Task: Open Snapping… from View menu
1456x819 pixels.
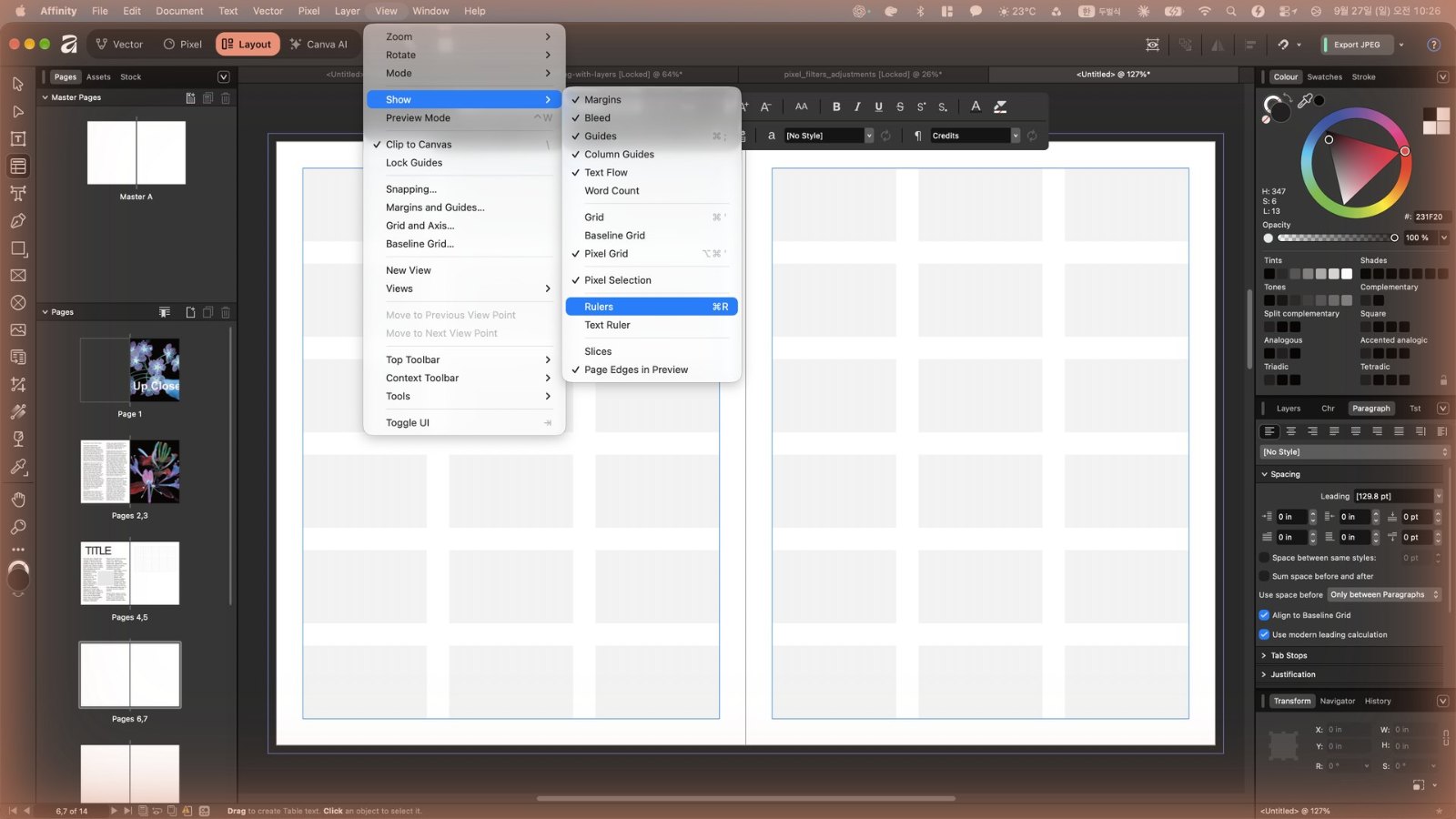Action: pyautogui.click(x=410, y=189)
